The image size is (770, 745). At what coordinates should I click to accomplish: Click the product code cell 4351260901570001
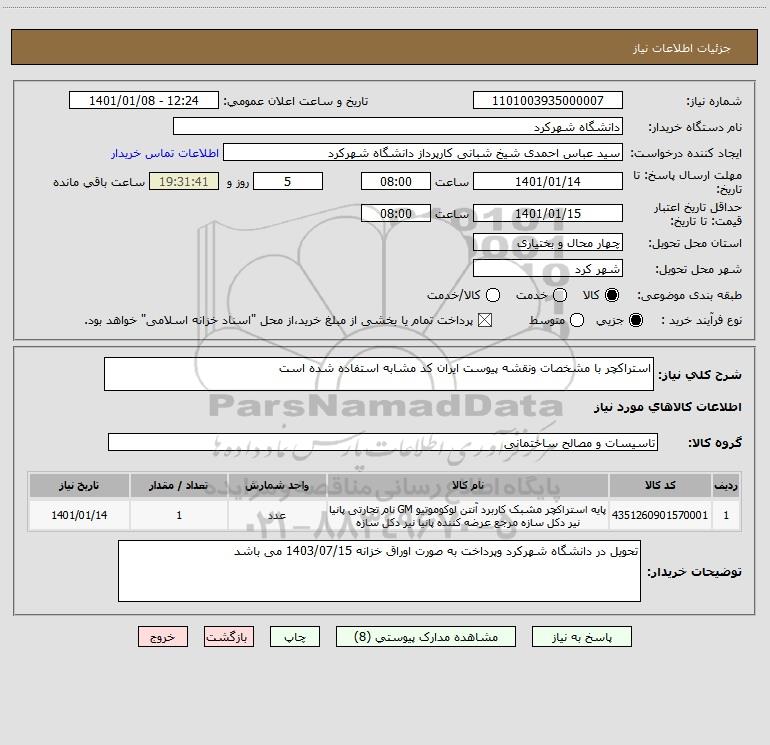[x=660, y=515]
